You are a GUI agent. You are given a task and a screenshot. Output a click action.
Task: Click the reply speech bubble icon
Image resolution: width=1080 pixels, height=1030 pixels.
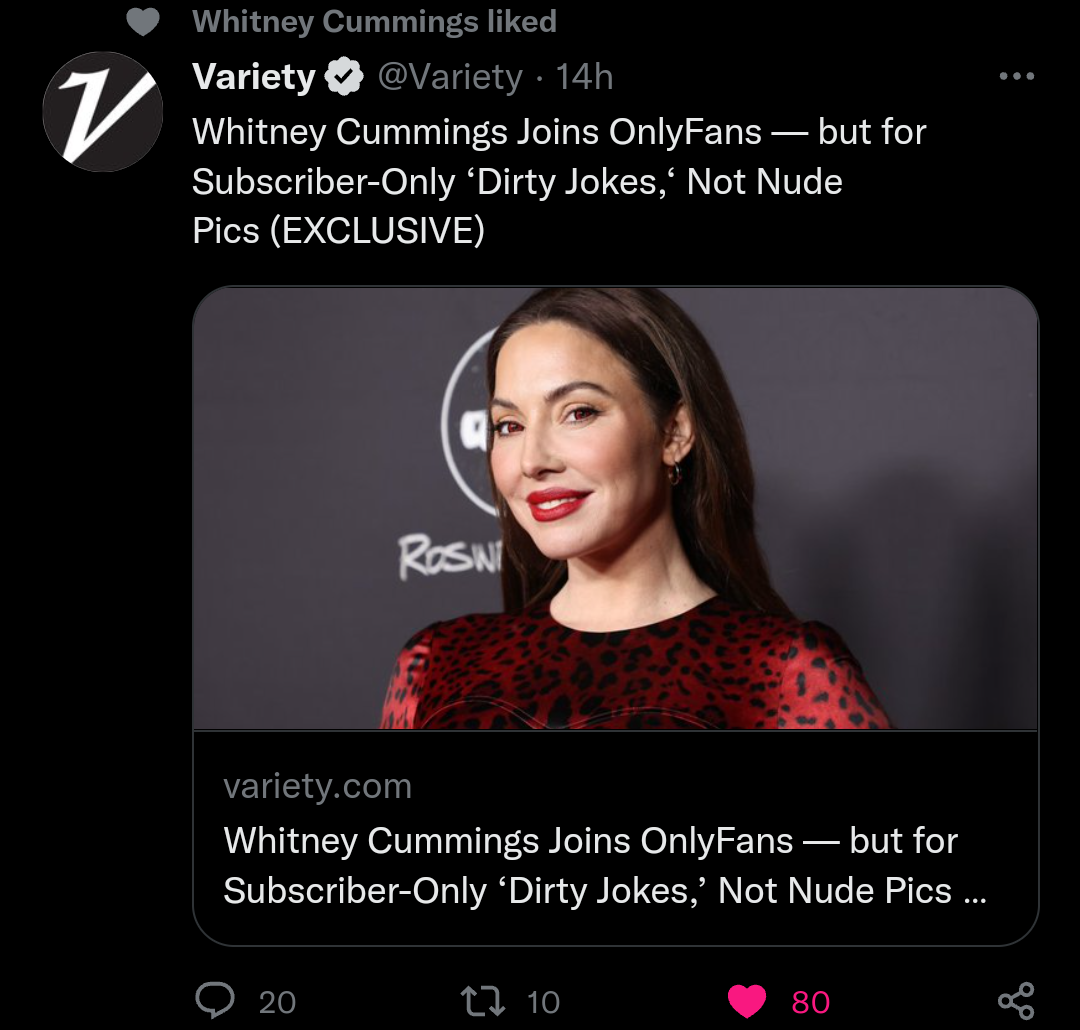tap(215, 1000)
